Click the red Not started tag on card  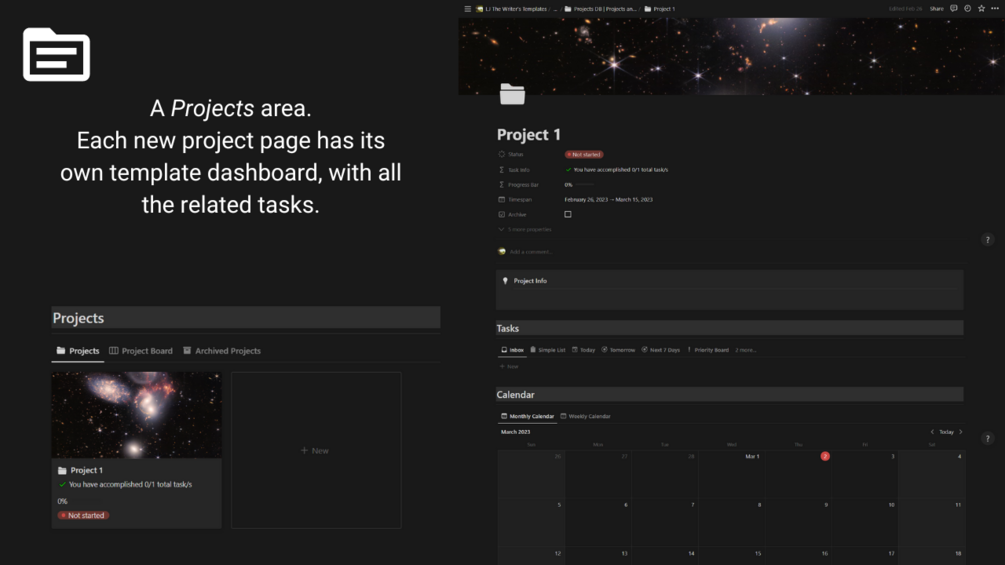(x=83, y=516)
